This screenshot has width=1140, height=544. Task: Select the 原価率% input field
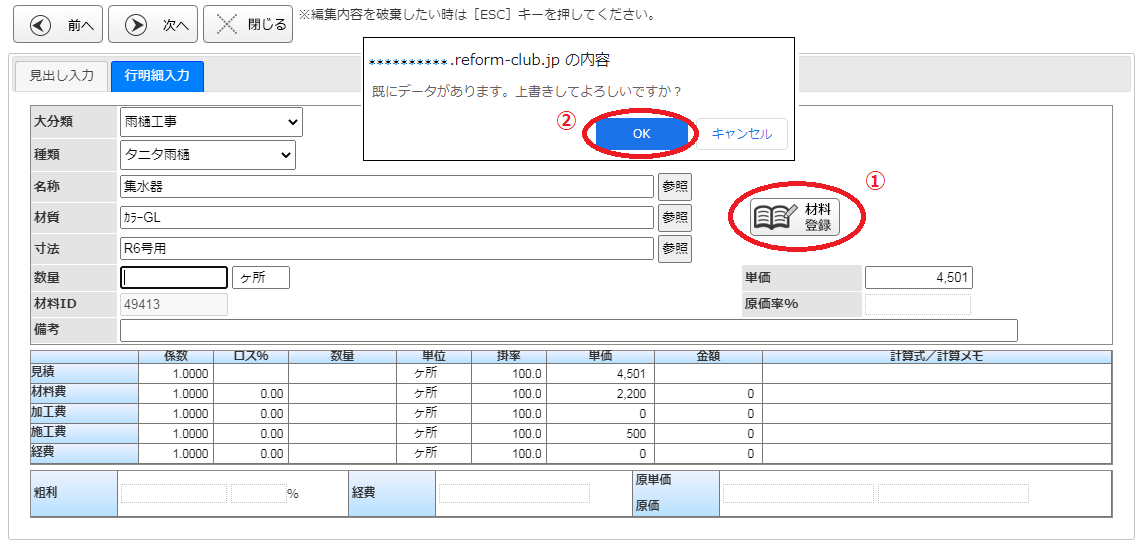(x=917, y=304)
